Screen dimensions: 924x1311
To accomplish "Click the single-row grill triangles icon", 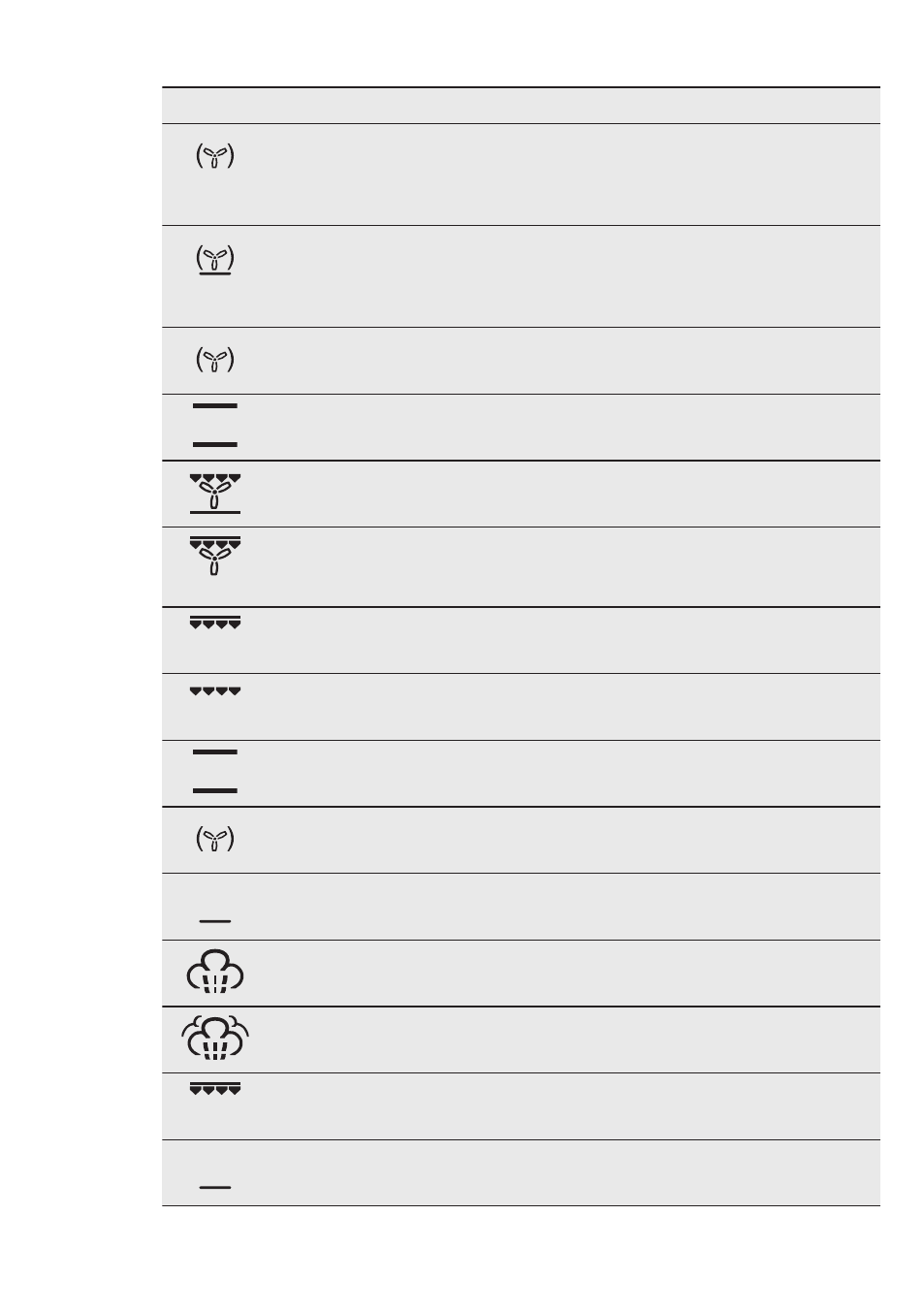I will pyautogui.click(x=215, y=691).
